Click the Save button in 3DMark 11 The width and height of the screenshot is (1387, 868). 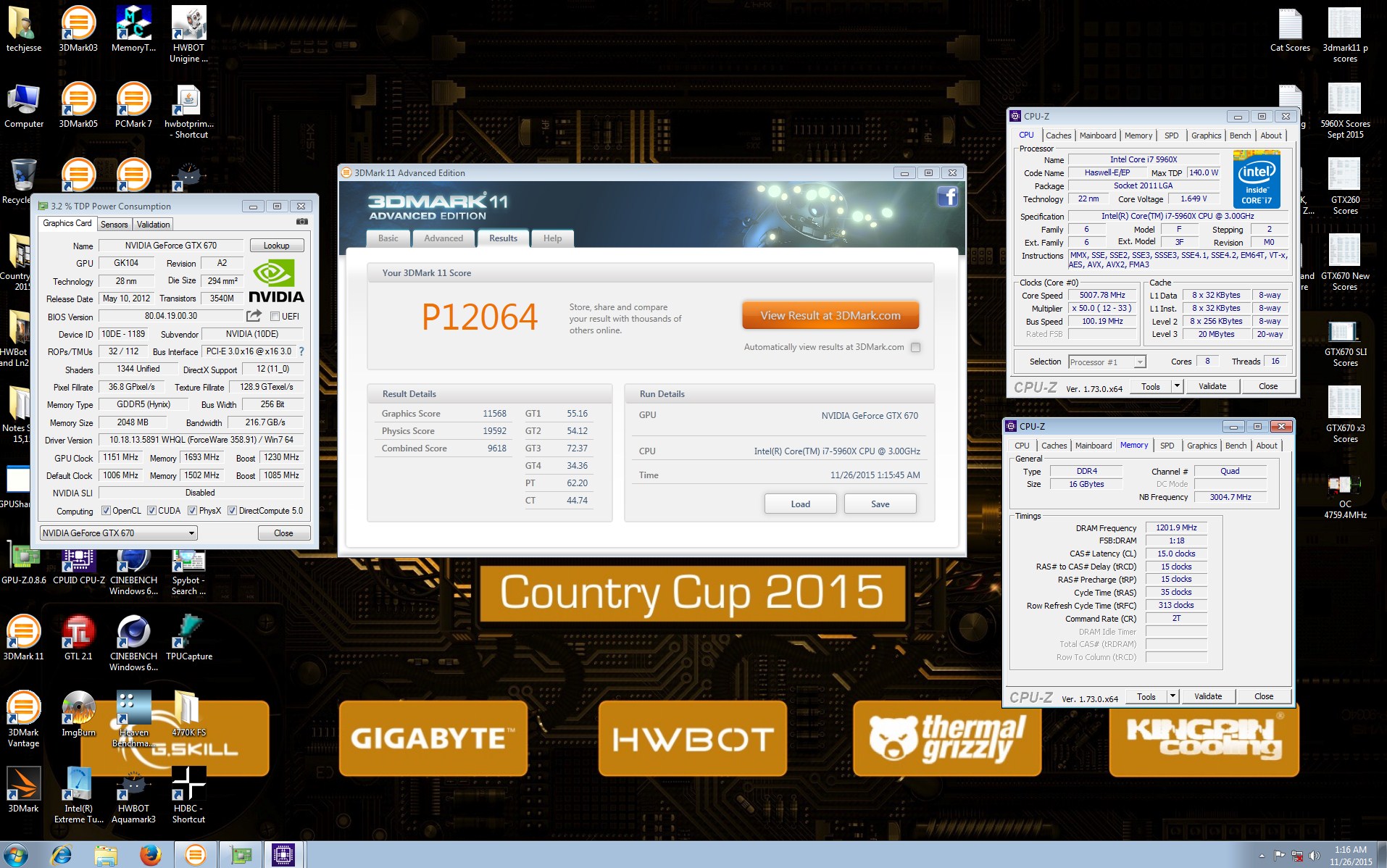tap(880, 504)
